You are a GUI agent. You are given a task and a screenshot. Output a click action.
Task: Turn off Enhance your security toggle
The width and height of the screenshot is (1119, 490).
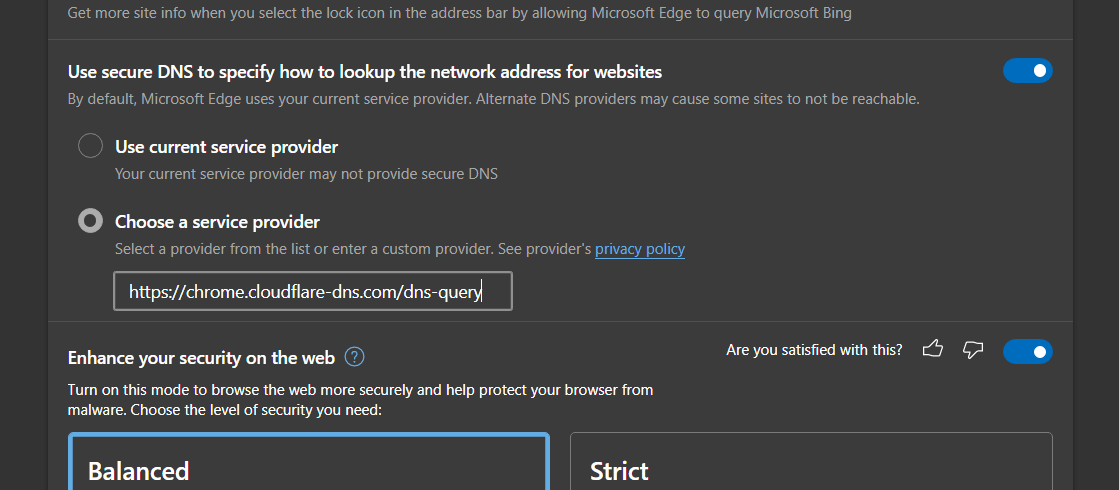(x=1027, y=351)
